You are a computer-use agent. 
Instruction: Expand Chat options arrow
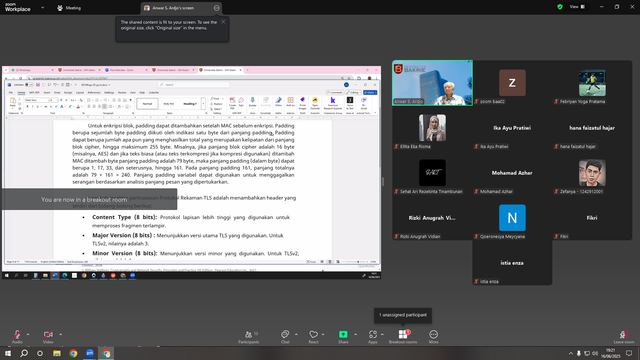pyautogui.click(x=296, y=334)
